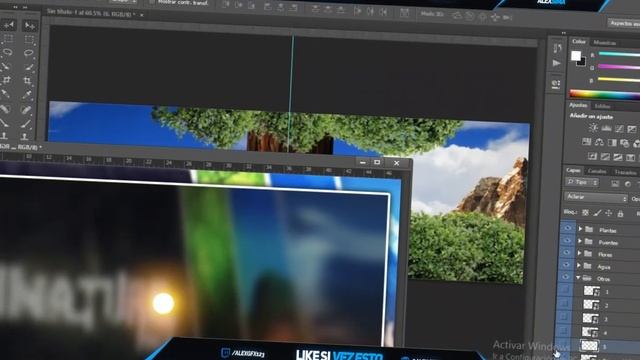Image resolution: width=640 pixels, height=360 pixels.
Task: Select the Lasso tool in the right toolbar column
Action: pos(28,53)
